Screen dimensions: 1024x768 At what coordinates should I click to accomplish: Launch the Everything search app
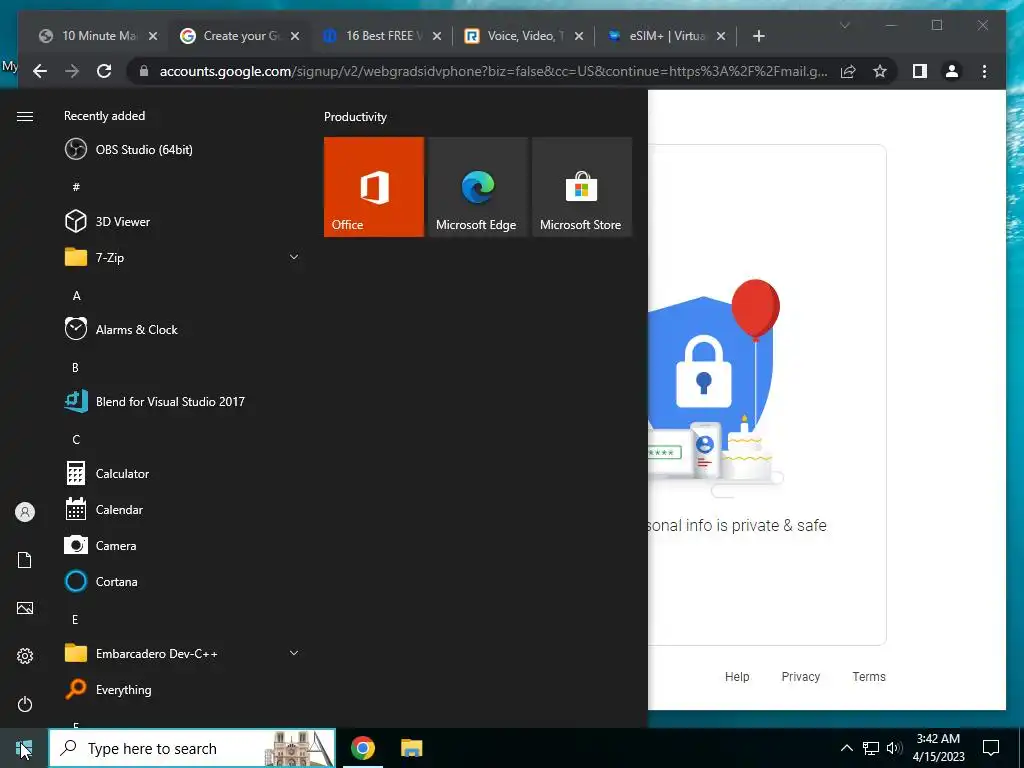pyautogui.click(x=182, y=689)
